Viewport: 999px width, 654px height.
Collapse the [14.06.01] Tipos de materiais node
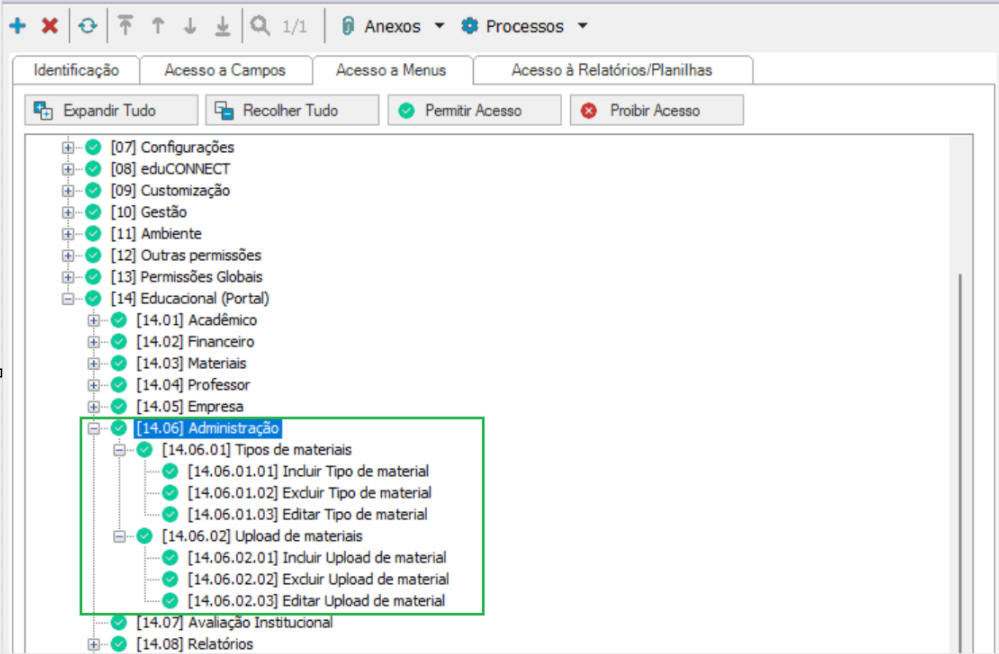tap(119, 450)
